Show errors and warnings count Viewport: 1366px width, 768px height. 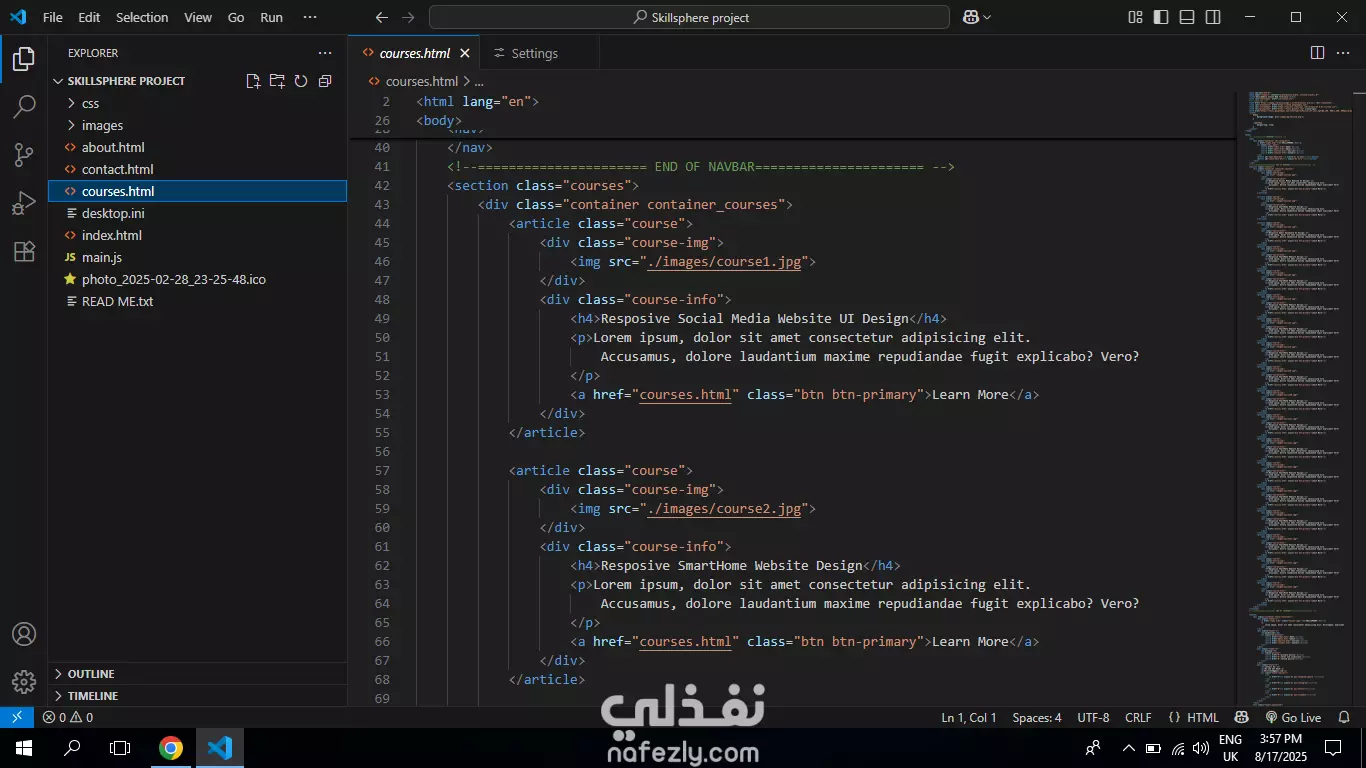(x=68, y=717)
